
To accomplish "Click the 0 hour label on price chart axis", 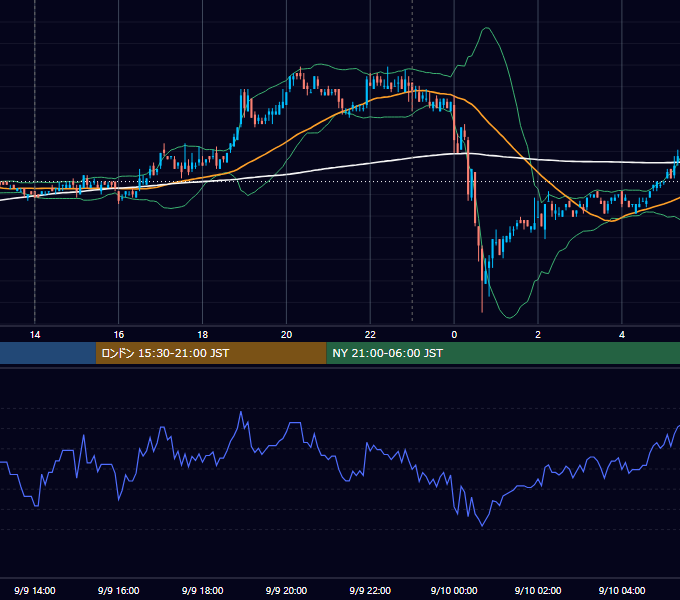I will click(454, 335).
